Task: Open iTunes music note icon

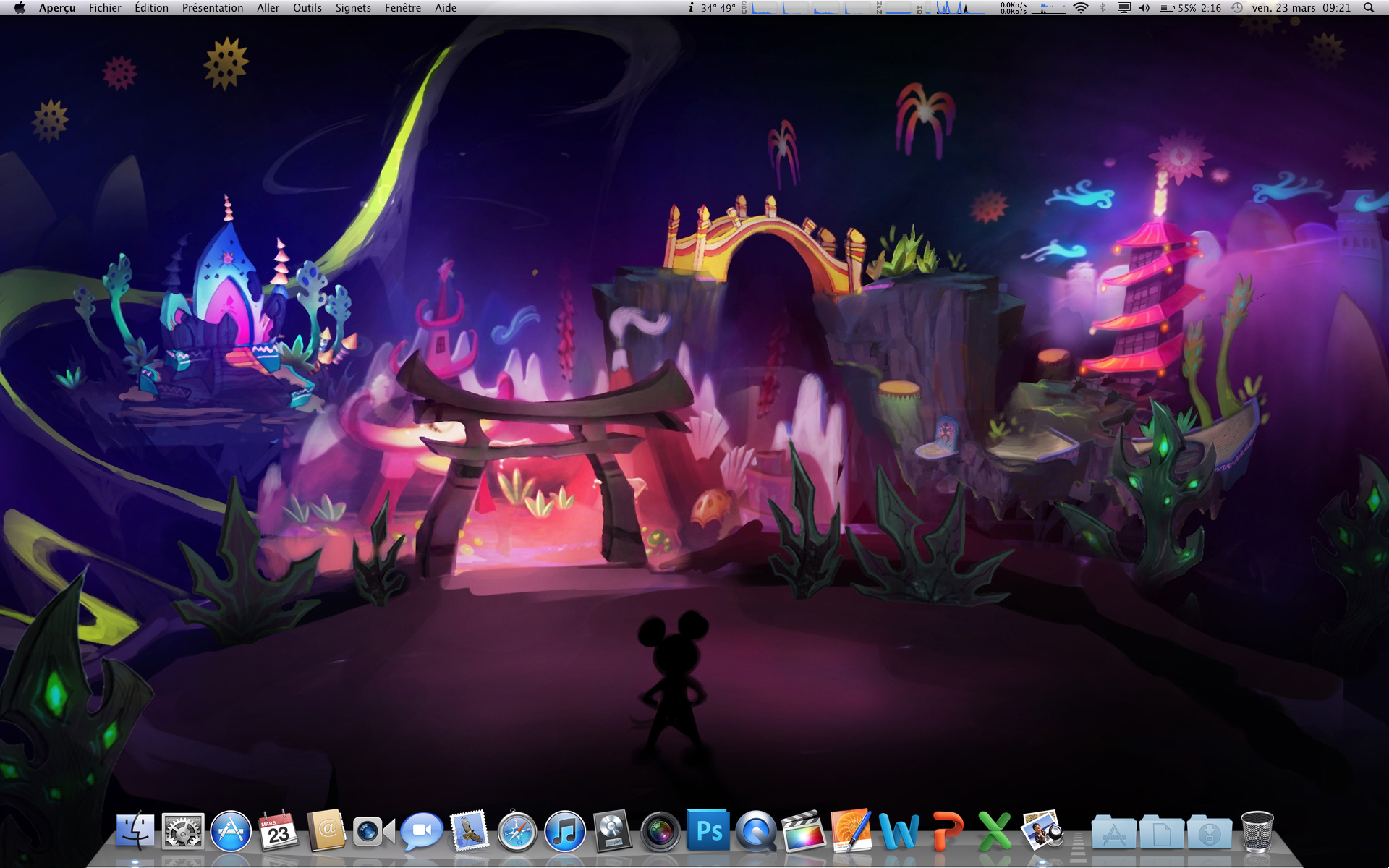Action: click(x=565, y=831)
